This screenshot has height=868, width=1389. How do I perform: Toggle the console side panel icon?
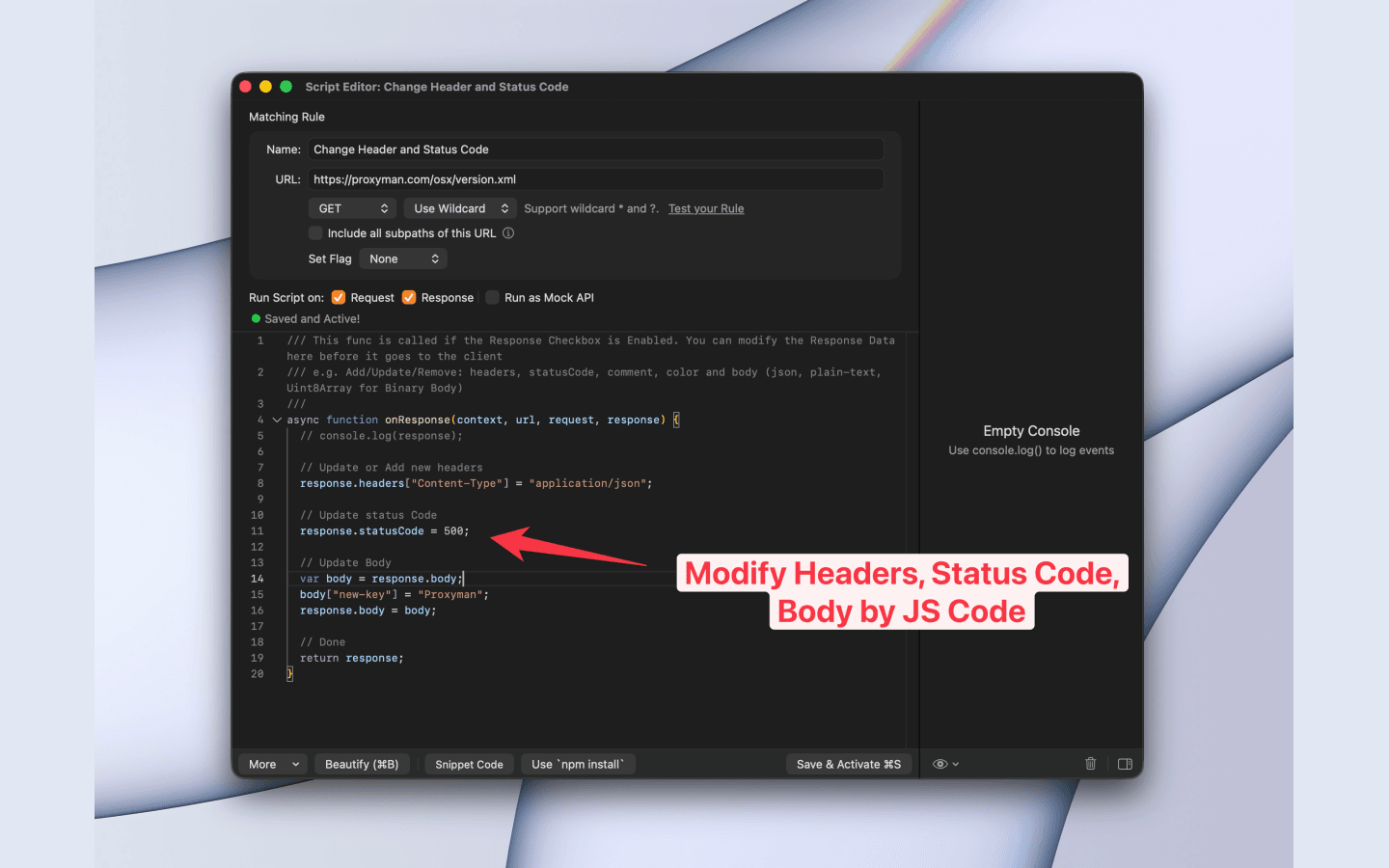[x=1125, y=764]
